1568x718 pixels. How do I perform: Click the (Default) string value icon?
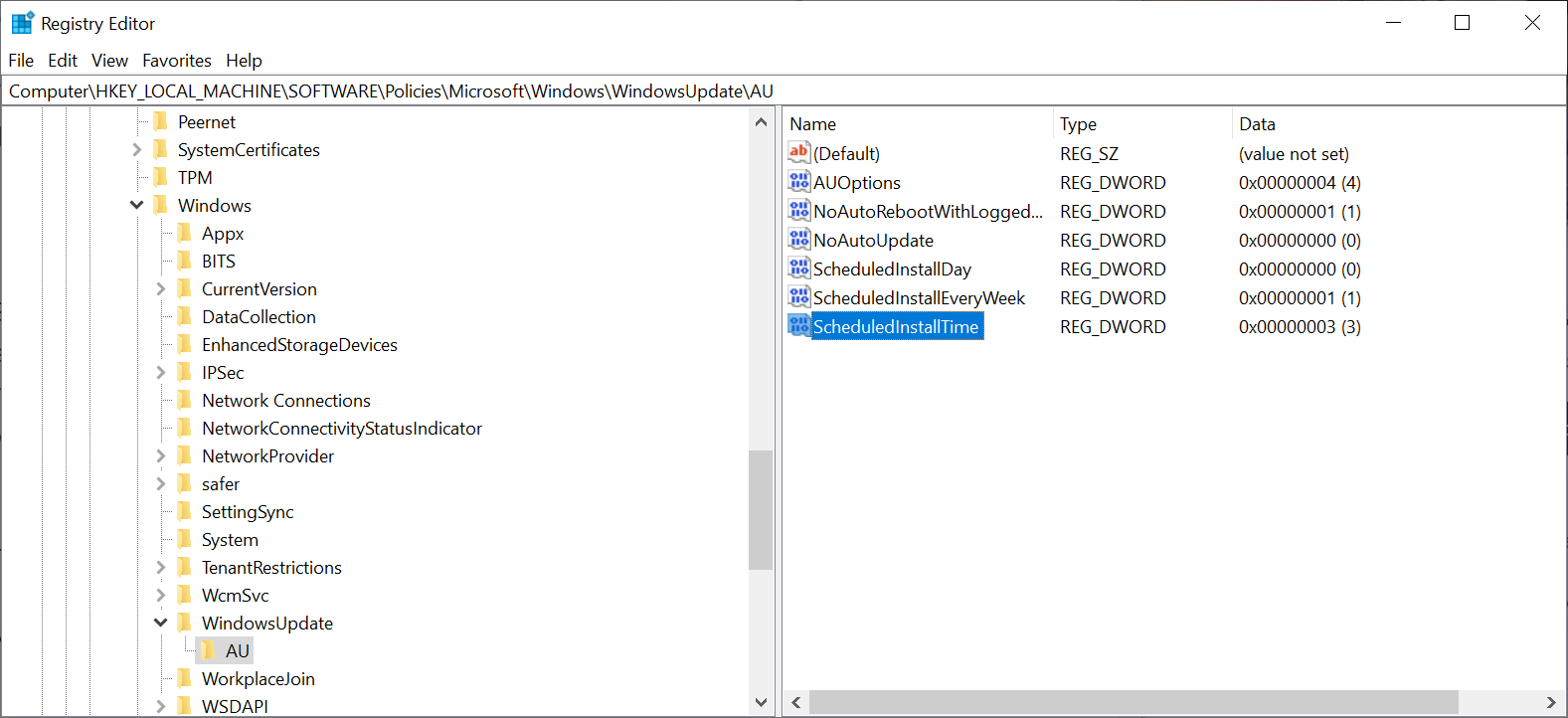(799, 153)
